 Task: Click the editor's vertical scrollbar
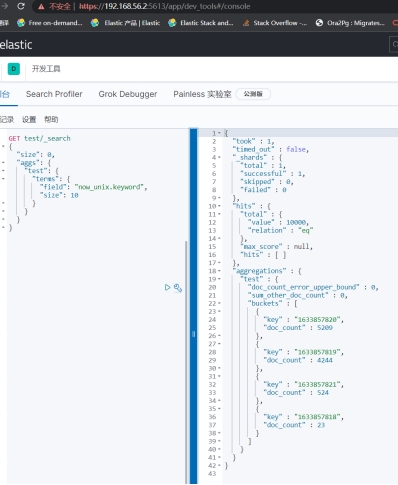tap(186, 361)
